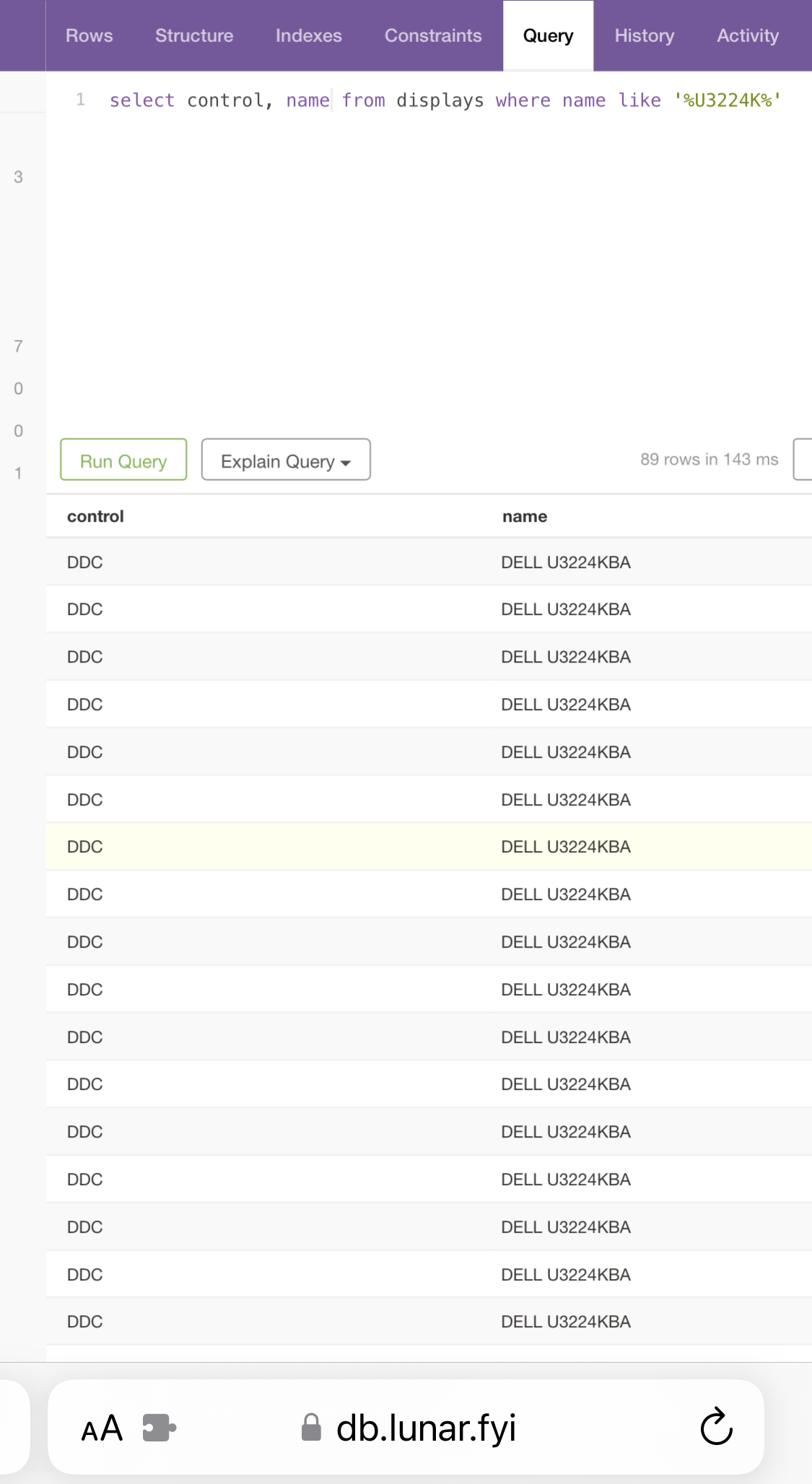Sort by the name column header
Image resolution: width=812 pixels, height=1484 pixels.
click(525, 516)
